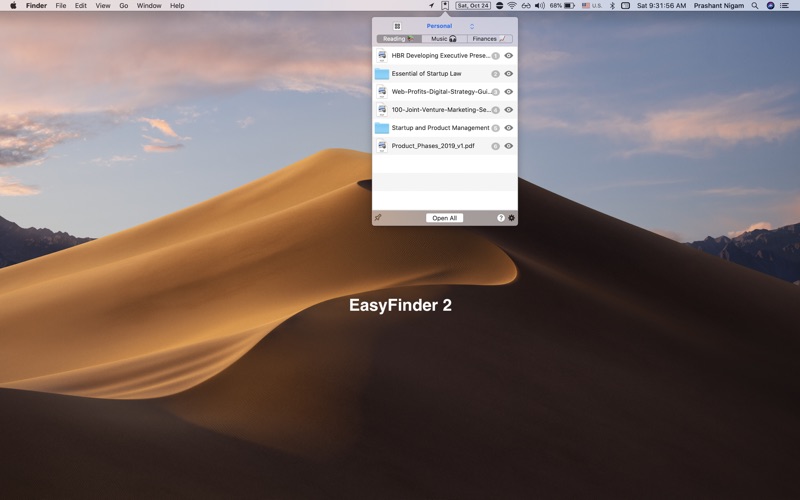Open the U.S. input source menu
The width and height of the screenshot is (800, 500).
(x=592, y=6)
